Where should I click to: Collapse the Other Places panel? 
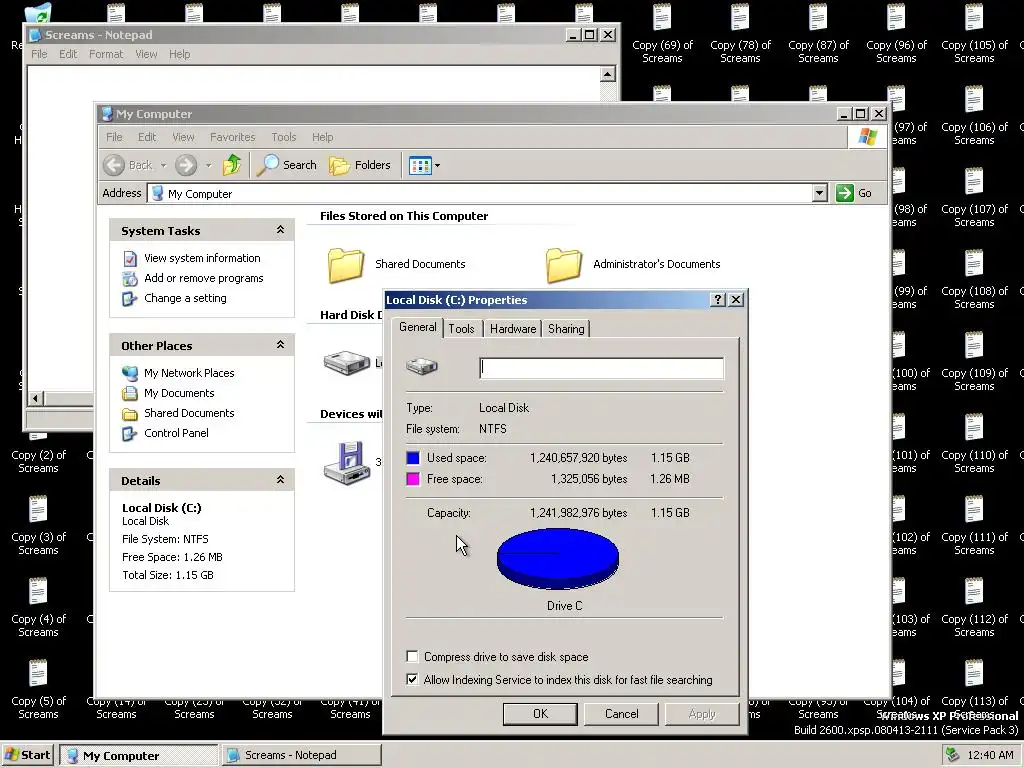point(280,345)
